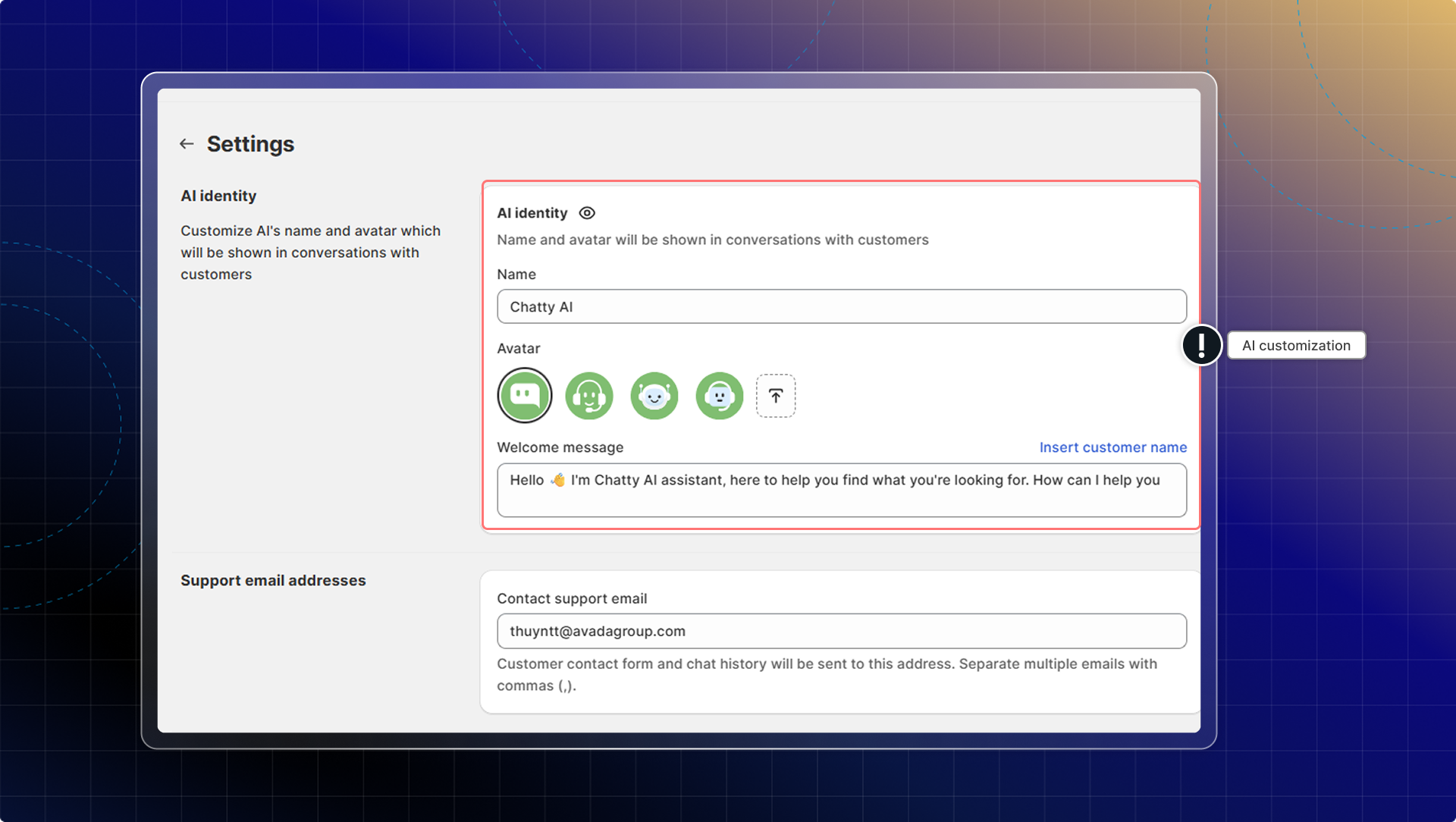Pick the smiling robot face avatar
The height and width of the screenshot is (822, 1456).
pyautogui.click(x=654, y=396)
